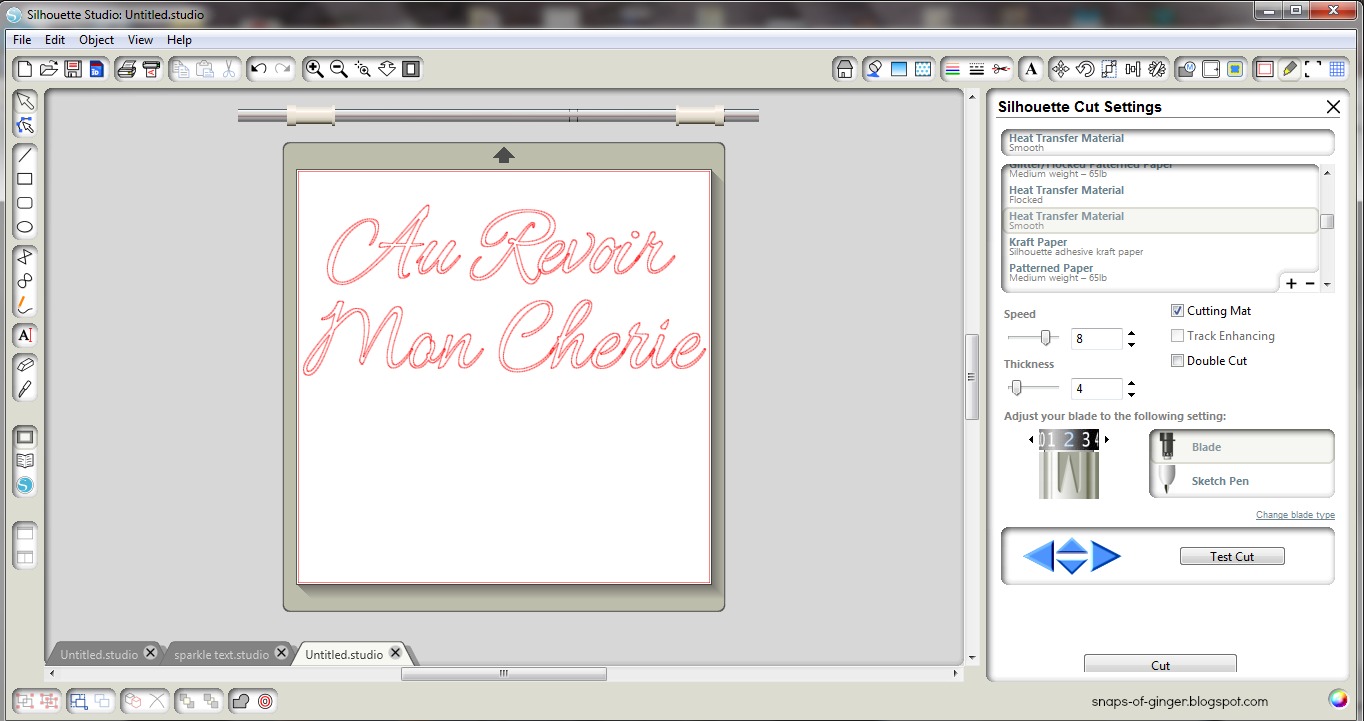Select the Edit Points tool
Viewport: 1364px width, 721px height.
tap(25, 125)
